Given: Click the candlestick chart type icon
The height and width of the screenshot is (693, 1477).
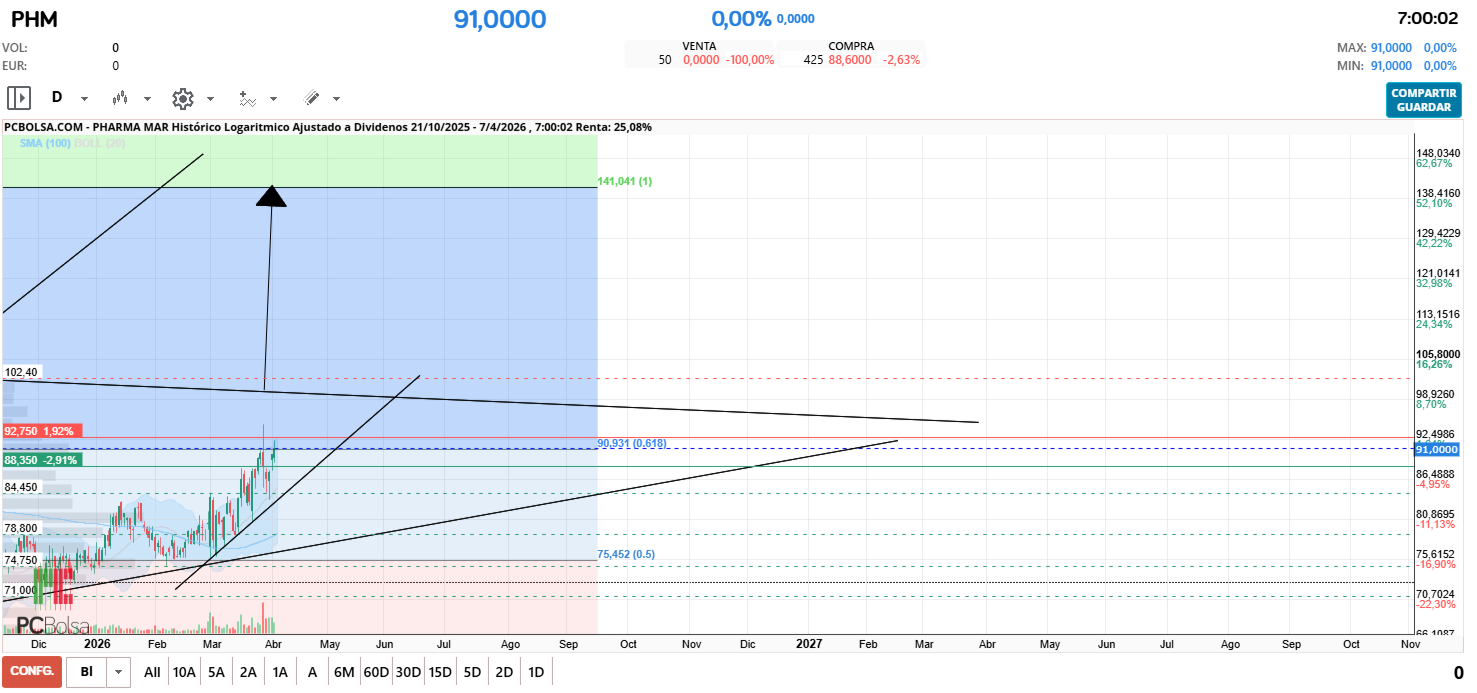Looking at the screenshot, I should (120, 98).
